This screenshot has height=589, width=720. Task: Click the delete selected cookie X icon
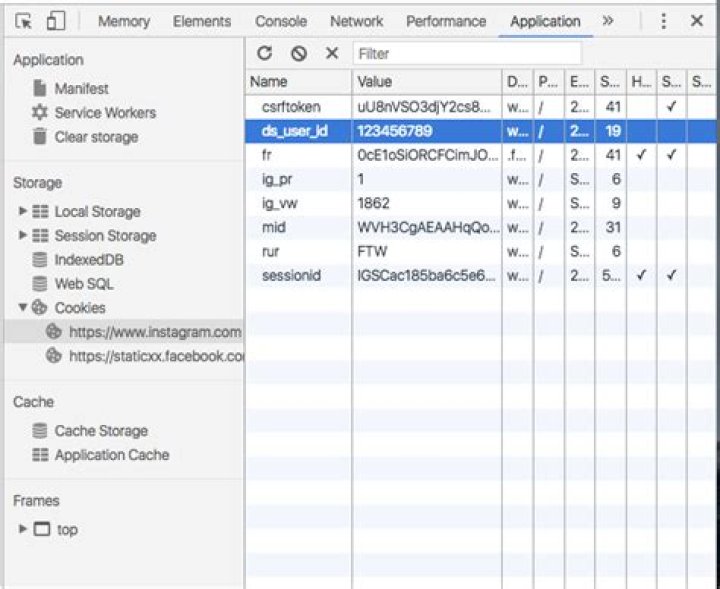pyautogui.click(x=332, y=53)
